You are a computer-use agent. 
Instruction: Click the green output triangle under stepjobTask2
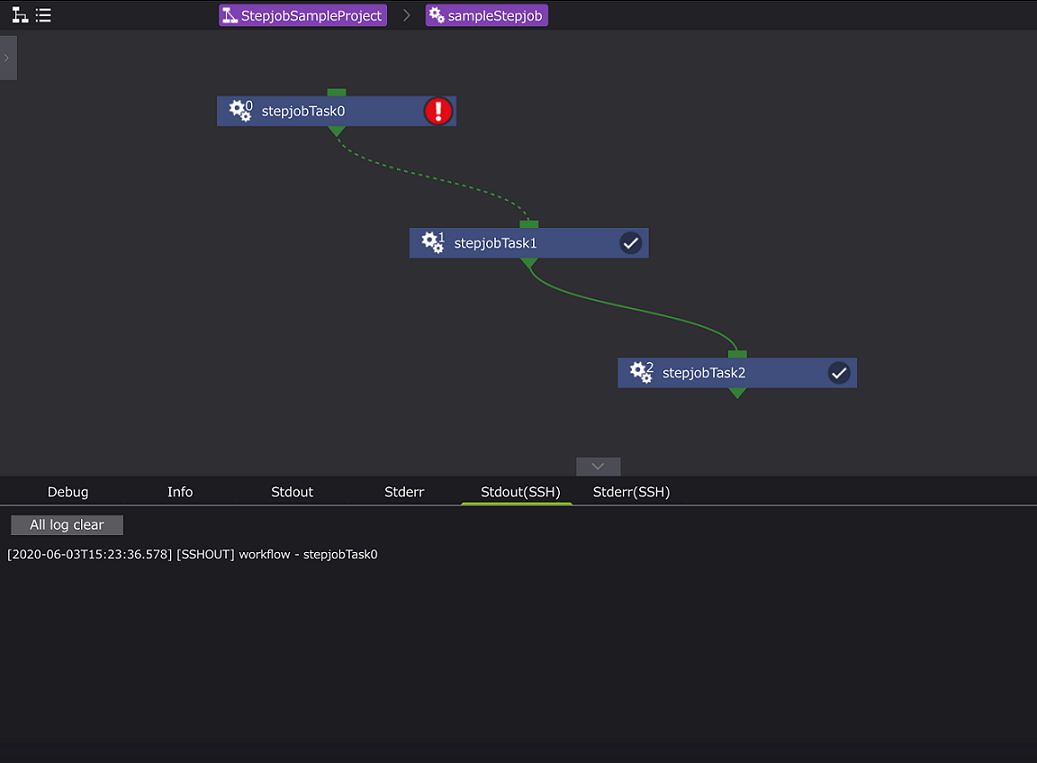[737, 393]
